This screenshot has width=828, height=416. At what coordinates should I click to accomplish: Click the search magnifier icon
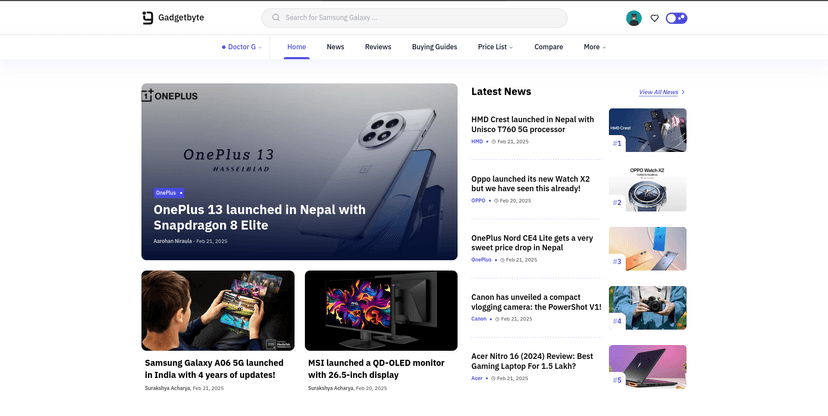click(275, 18)
